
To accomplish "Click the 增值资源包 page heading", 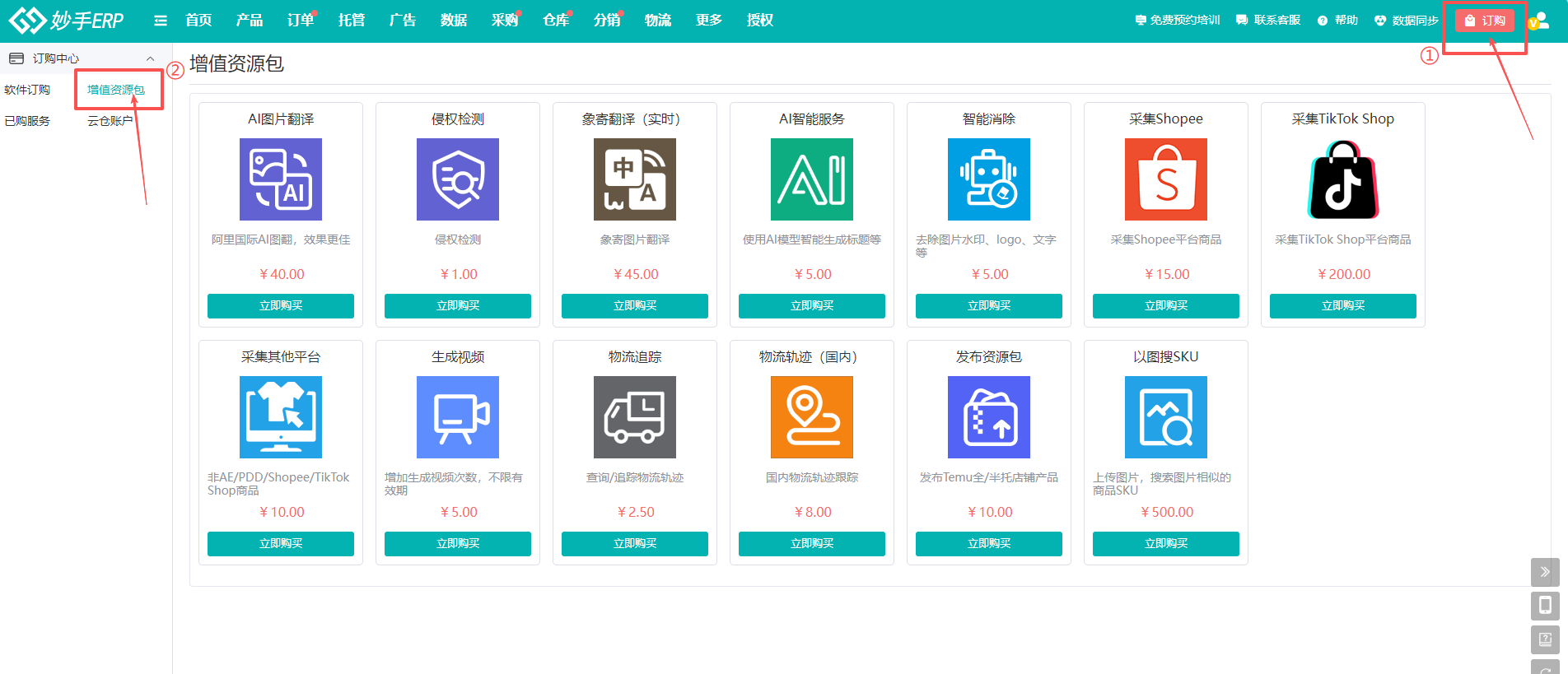I will pyautogui.click(x=236, y=64).
